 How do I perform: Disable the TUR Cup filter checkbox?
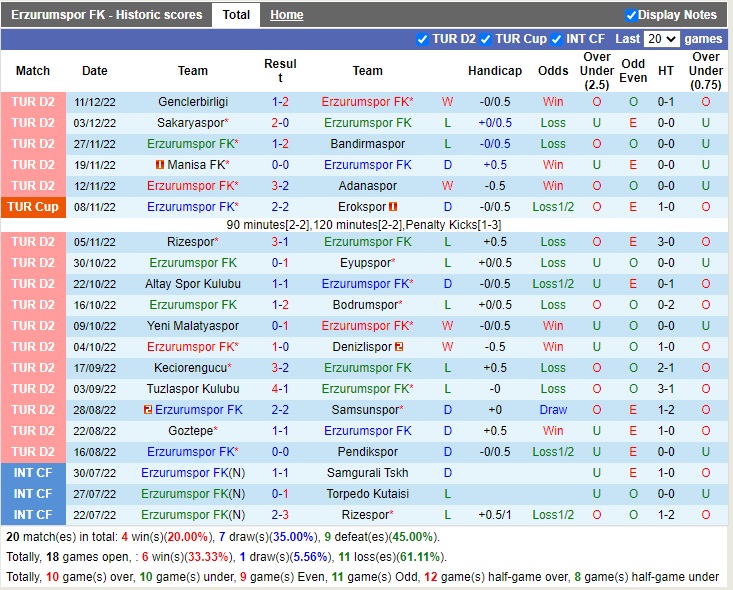pos(485,39)
